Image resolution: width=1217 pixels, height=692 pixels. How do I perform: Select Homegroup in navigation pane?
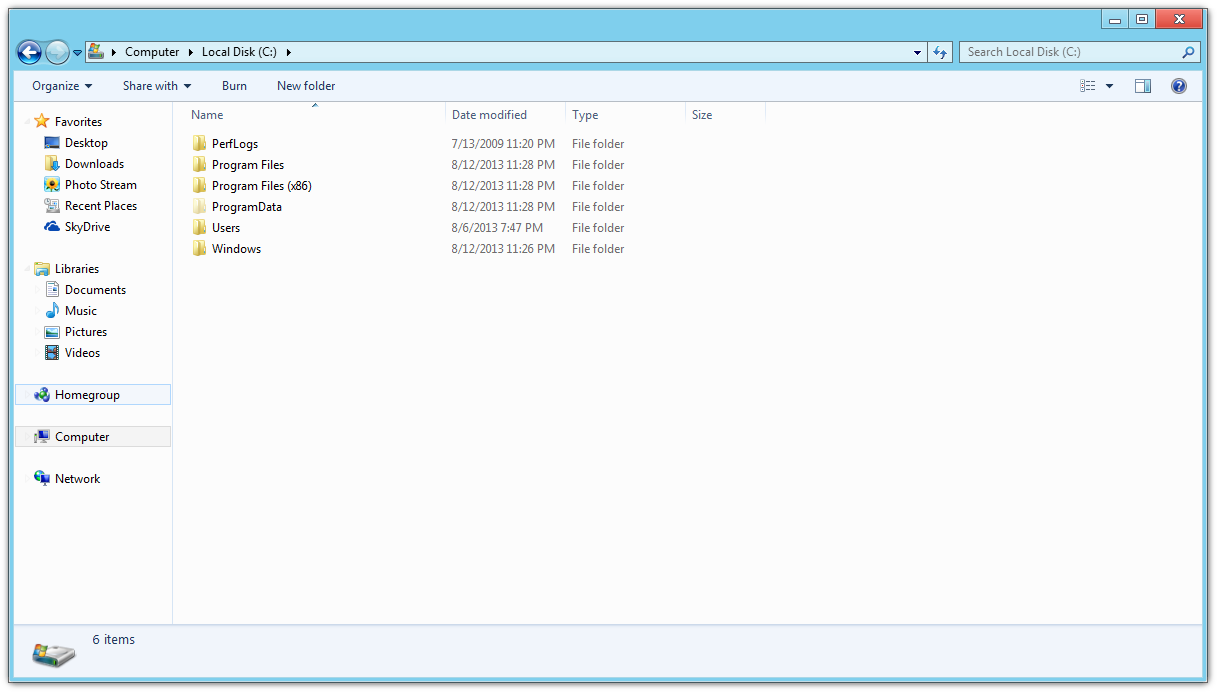tap(93, 395)
